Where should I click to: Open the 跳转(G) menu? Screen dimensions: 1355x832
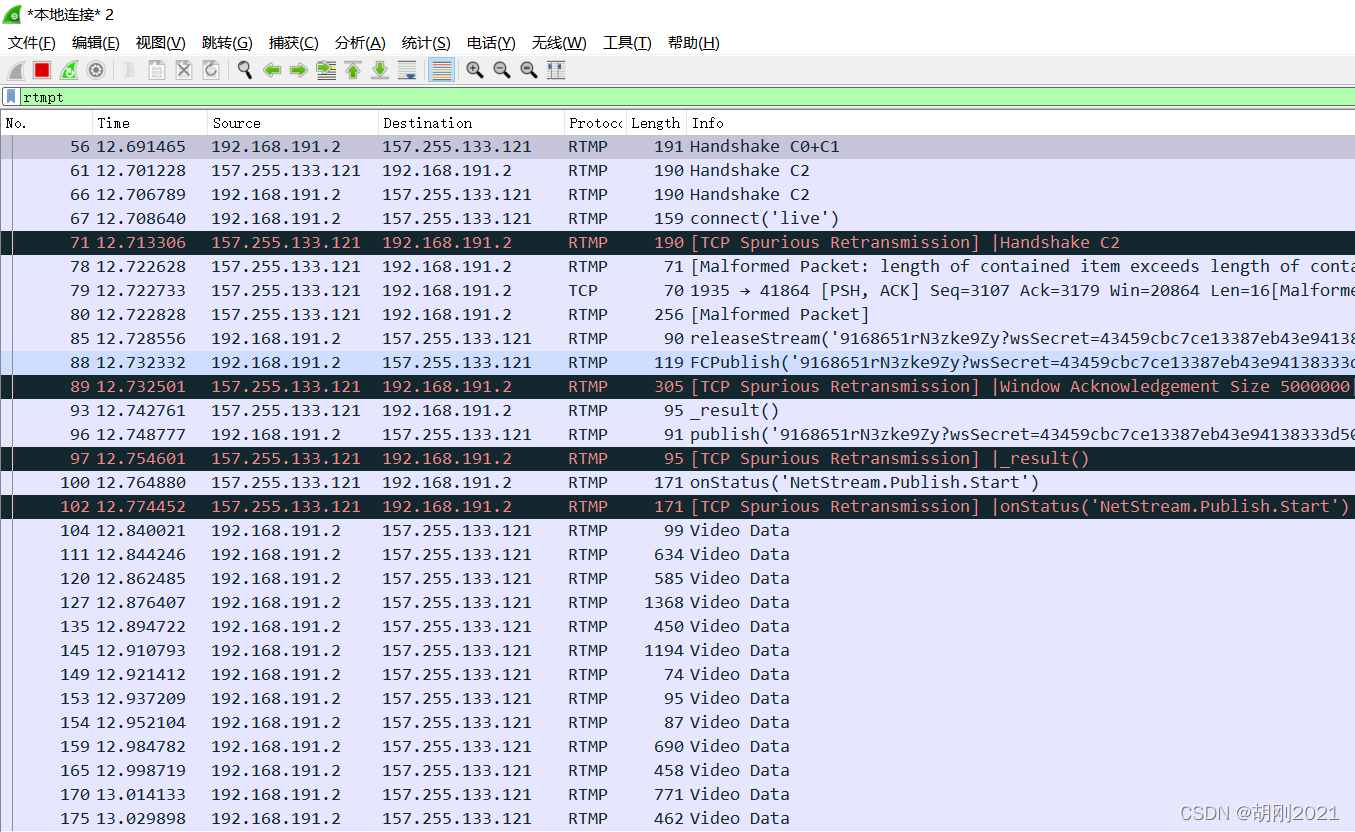pyautogui.click(x=227, y=43)
